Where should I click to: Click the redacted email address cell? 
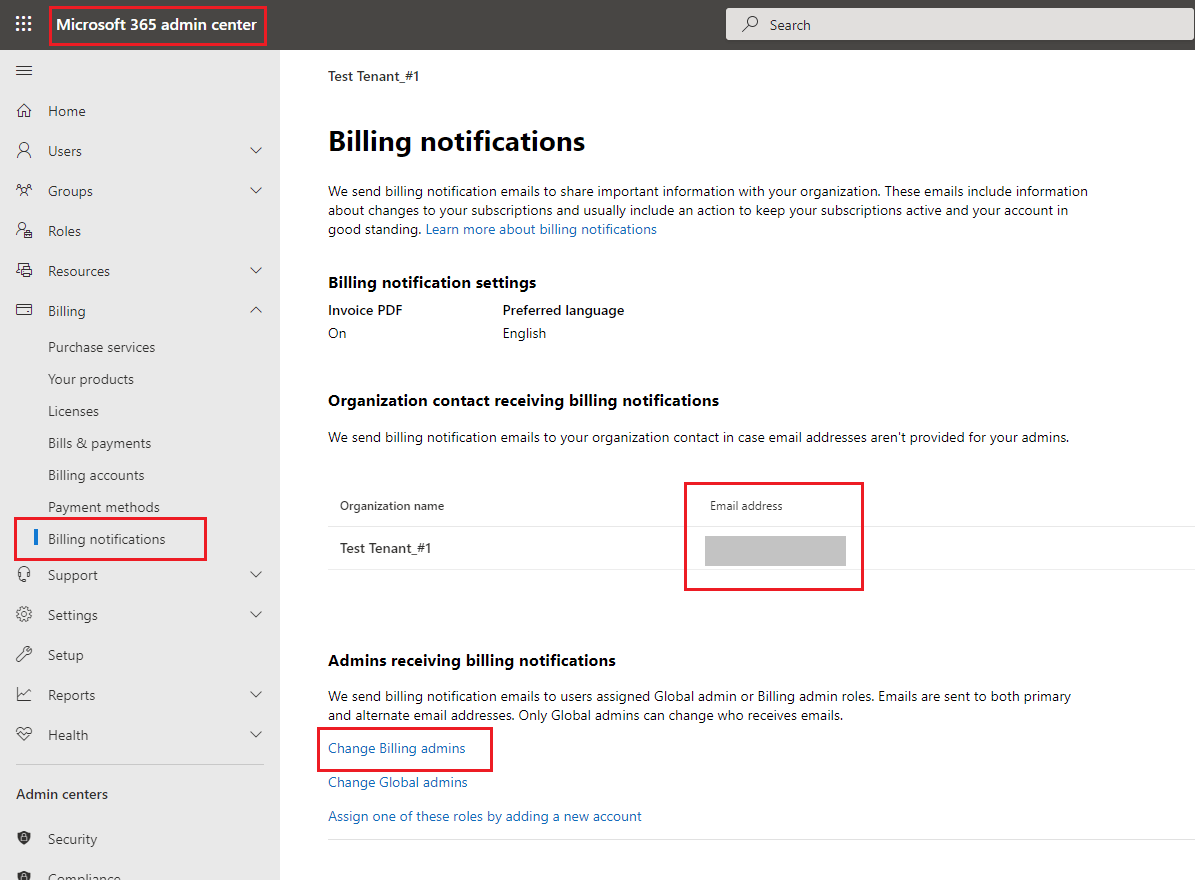pos(775,551)
